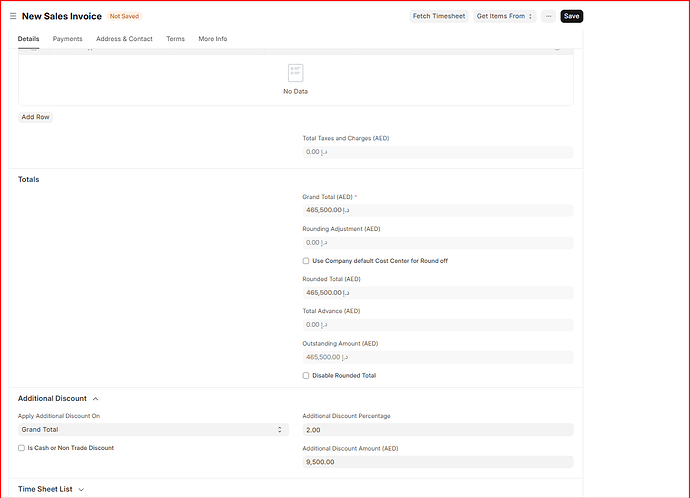Open the Terms tab

pyautogui.click(x=176, y=39)
